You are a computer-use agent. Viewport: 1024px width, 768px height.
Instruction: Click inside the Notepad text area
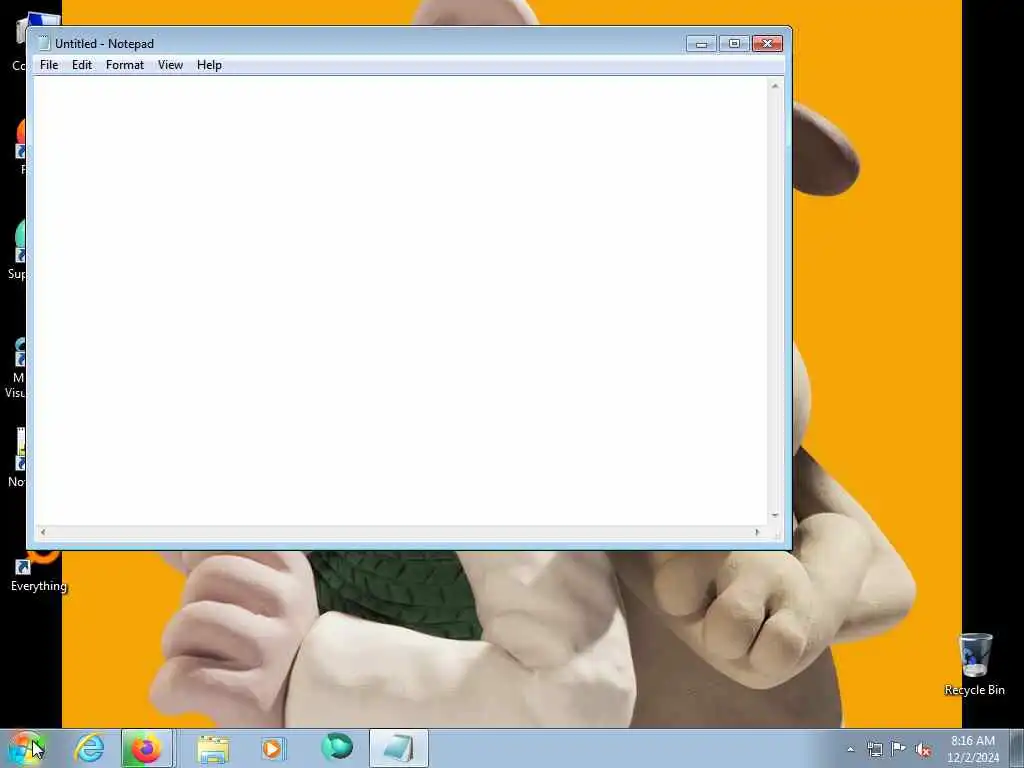[400, 300]
